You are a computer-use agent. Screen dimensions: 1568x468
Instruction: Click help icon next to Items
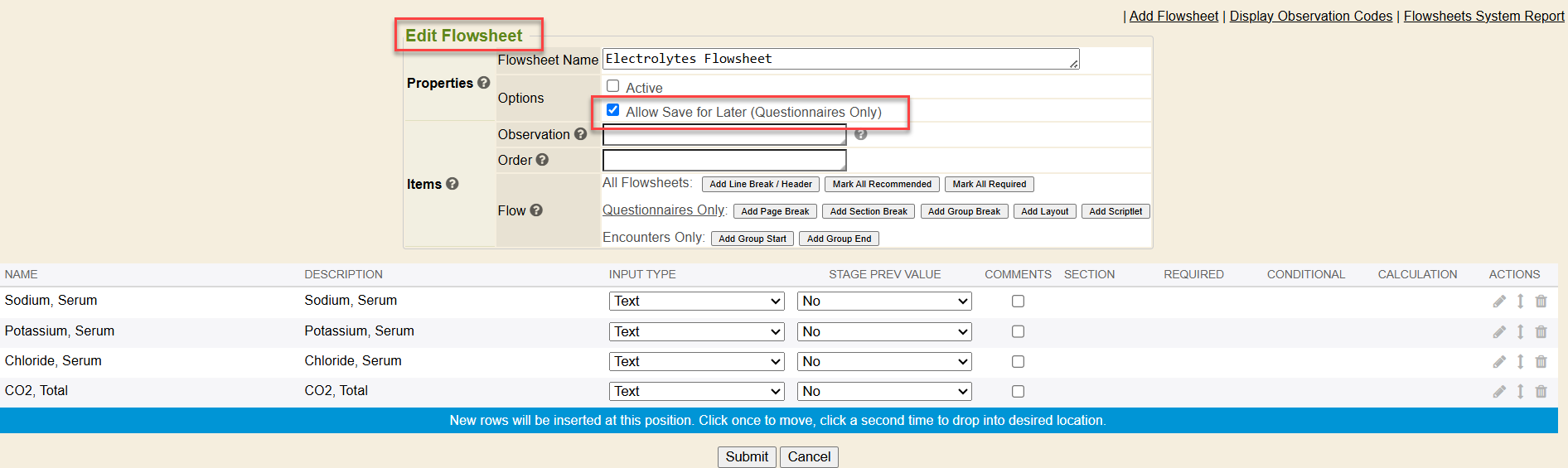[x=452, y=184]
